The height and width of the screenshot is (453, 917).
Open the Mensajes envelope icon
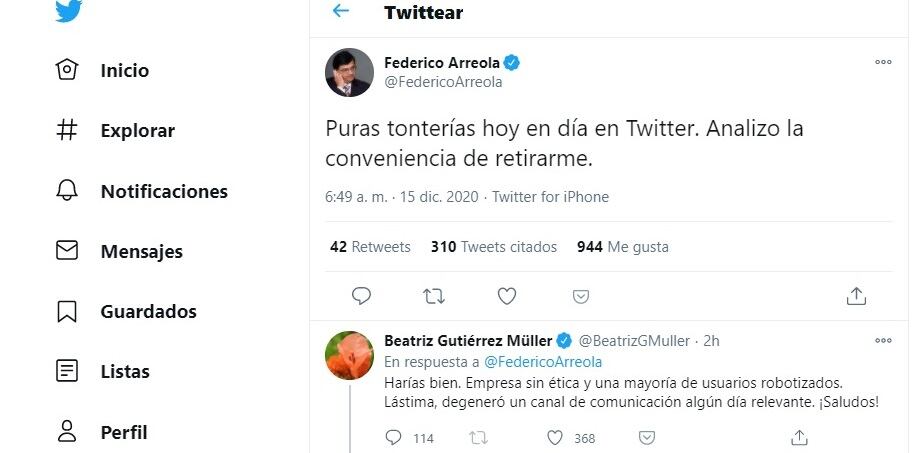point(67,251)
